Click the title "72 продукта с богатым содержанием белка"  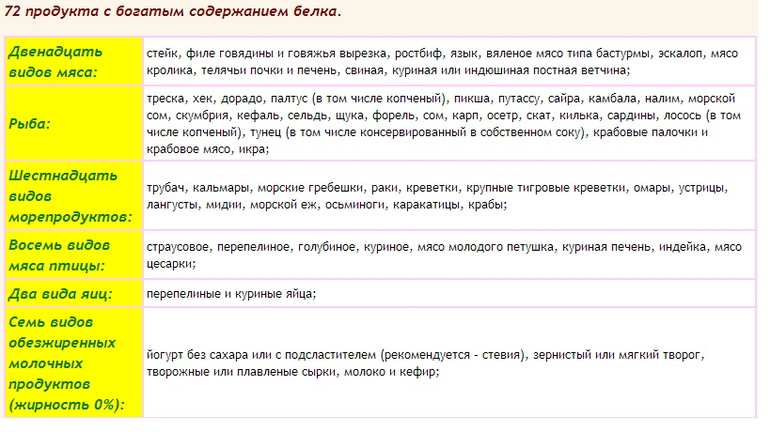pyautogui.click(x=172, y=12)
